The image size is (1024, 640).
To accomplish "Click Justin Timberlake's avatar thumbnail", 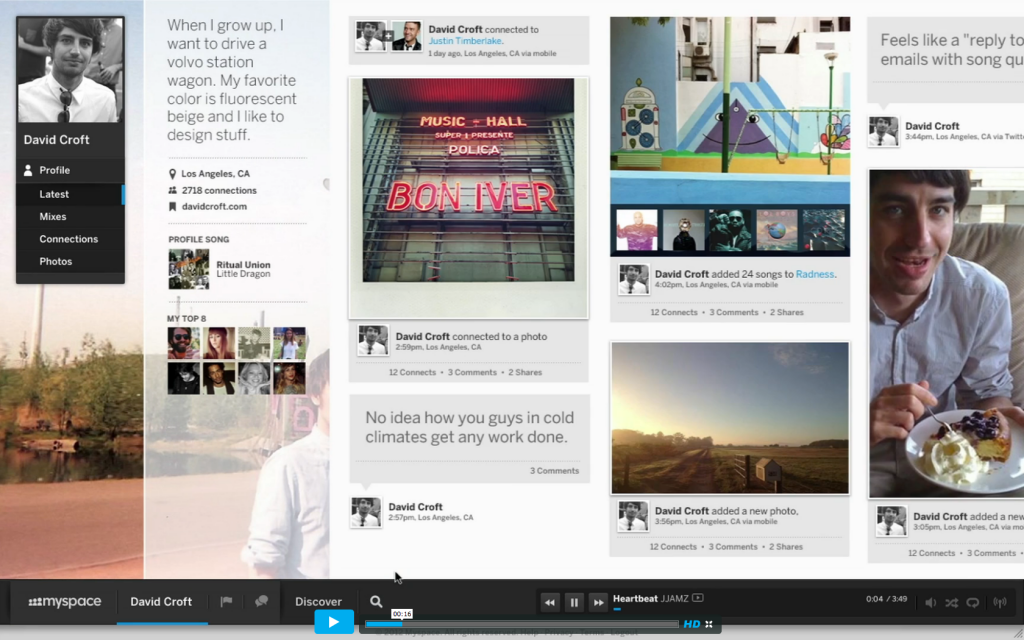I will pos(406,36).
